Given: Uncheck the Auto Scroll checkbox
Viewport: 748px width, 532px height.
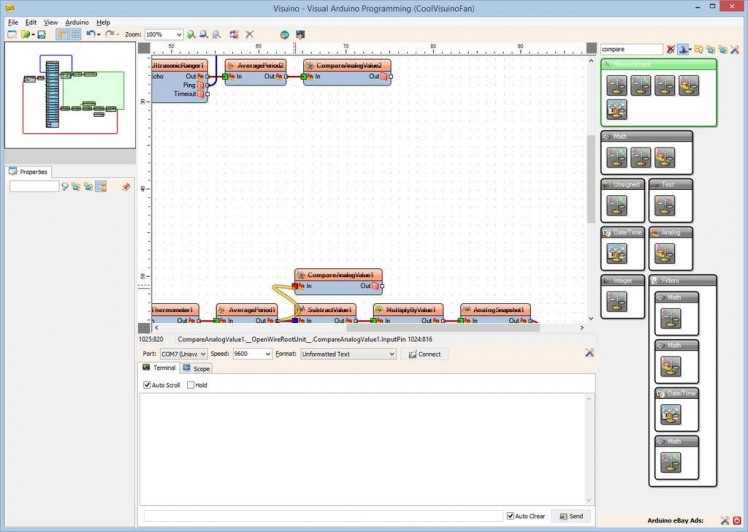Looking at the screenshot, I should [x=147, y=385].
